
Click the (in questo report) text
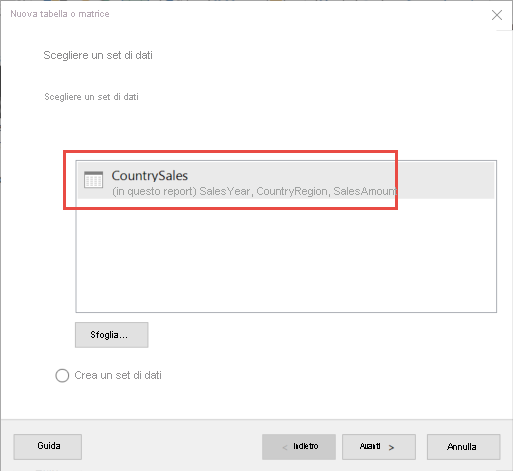[x=154, y=191]
